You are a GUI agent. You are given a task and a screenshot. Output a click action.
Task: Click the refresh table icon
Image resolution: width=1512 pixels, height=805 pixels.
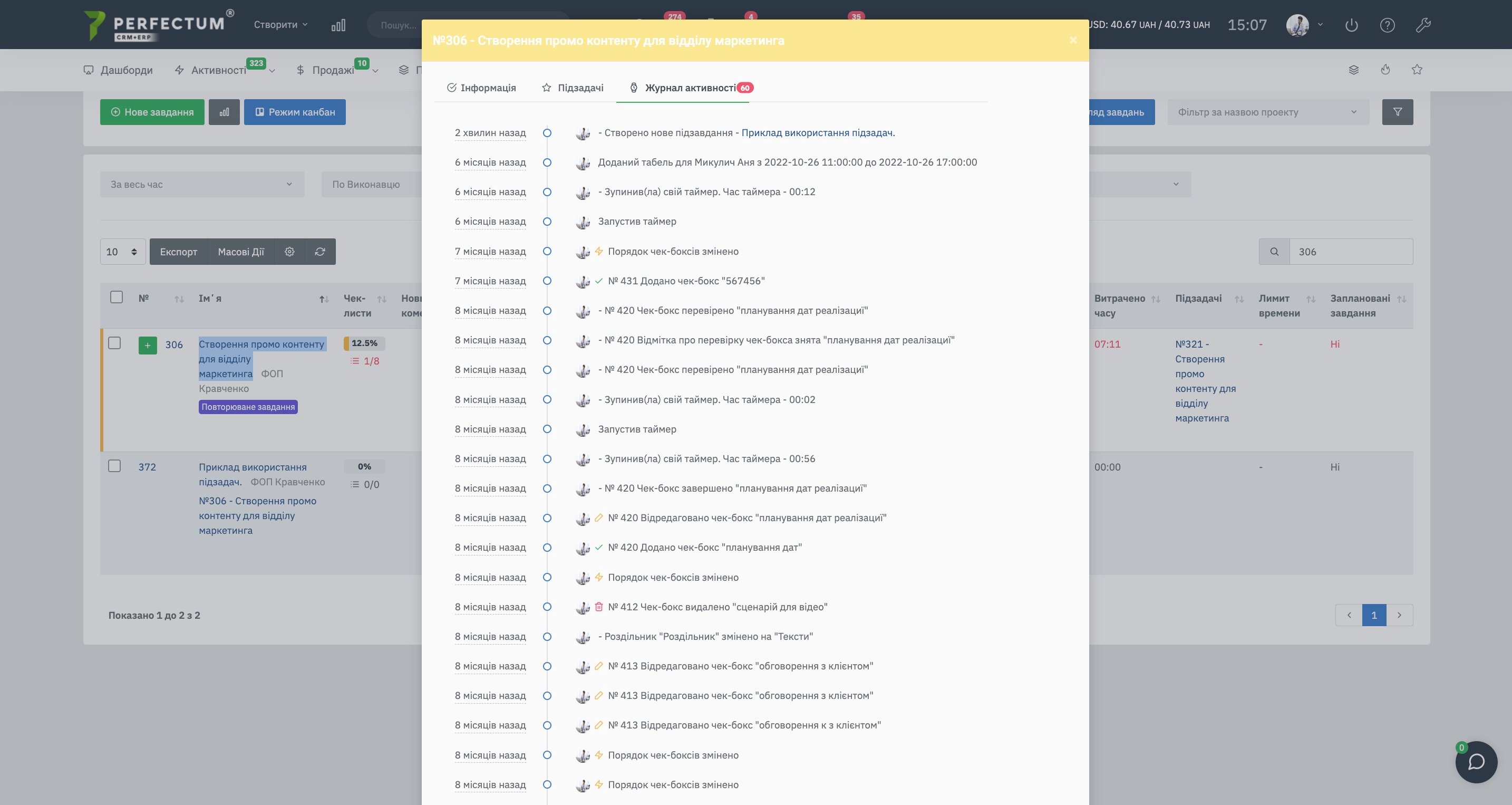point(320,251)
